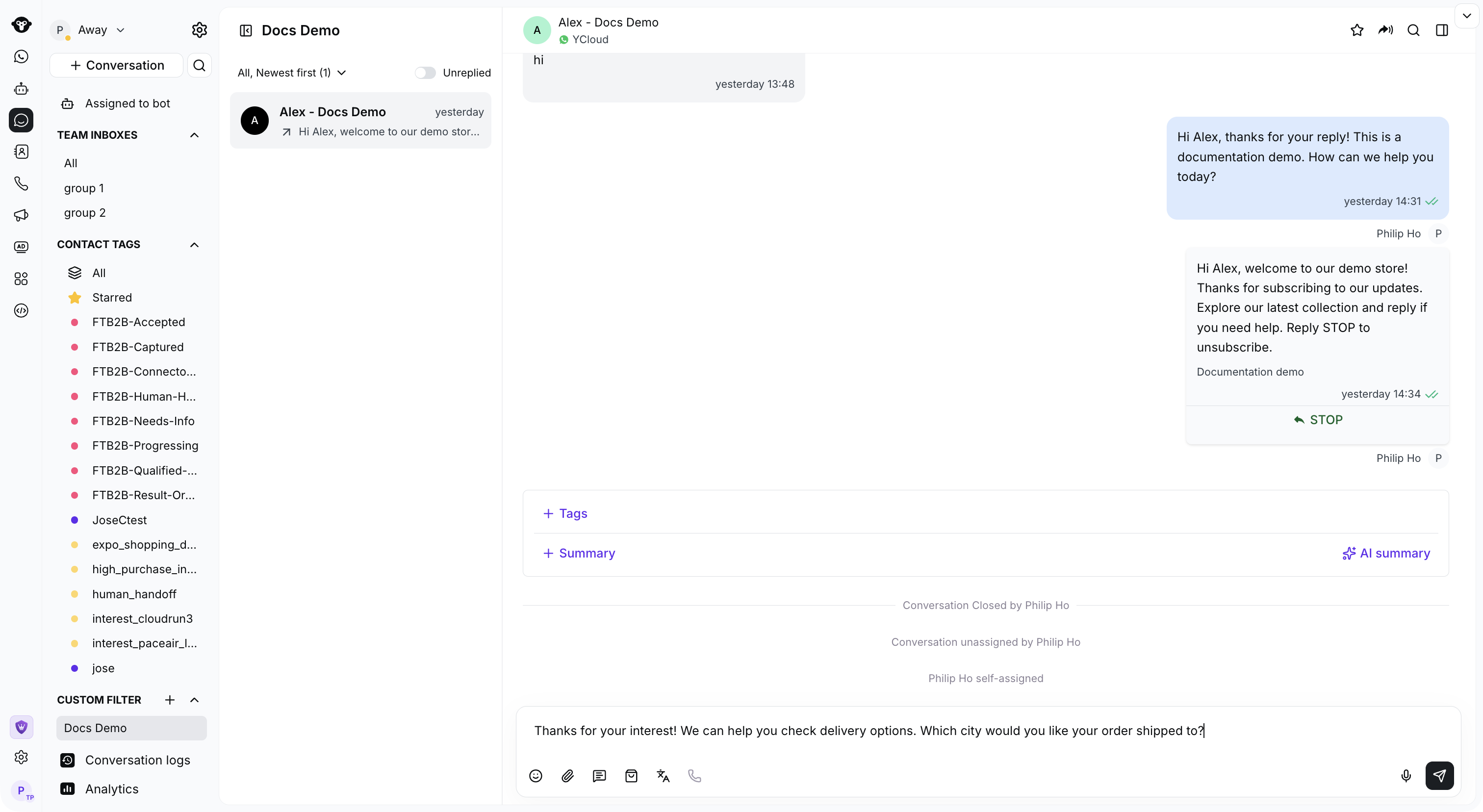
Task: Open the apps grid icon in sidebar
Action: tap(21, 279)
